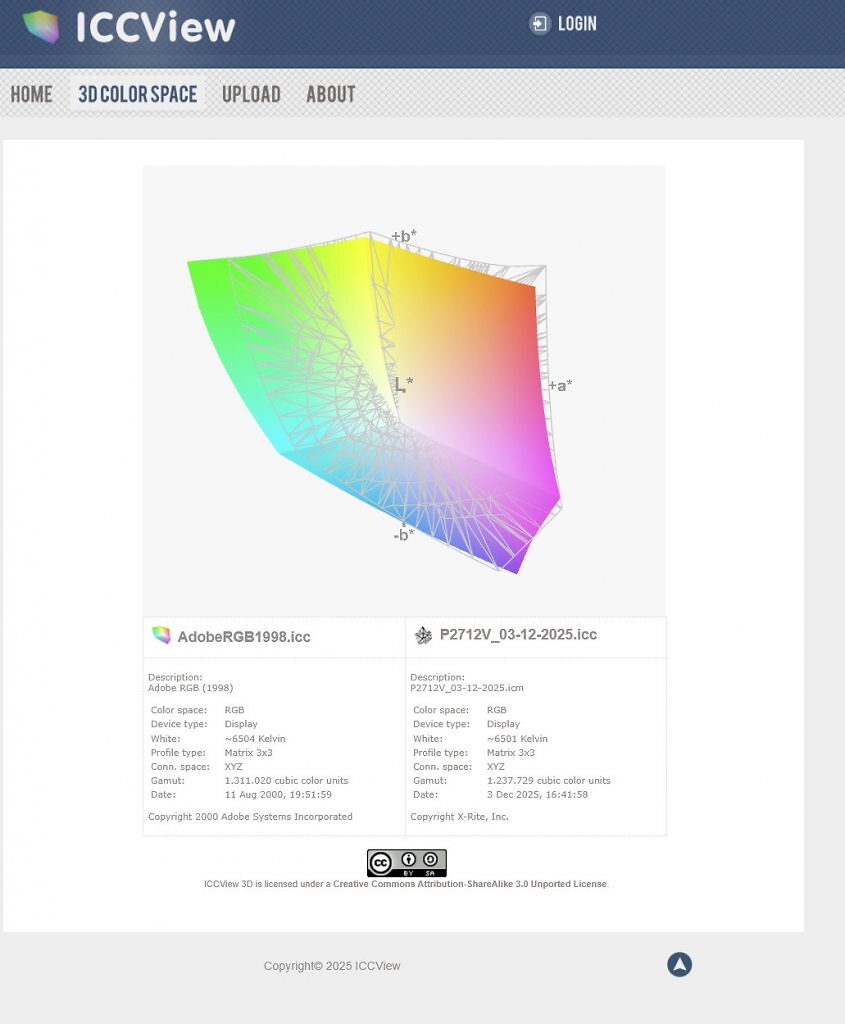The height and width of the screenshot is (1024, 845).
Task: Click the 3D color space gamut viewer
Action: click(404, 391)
